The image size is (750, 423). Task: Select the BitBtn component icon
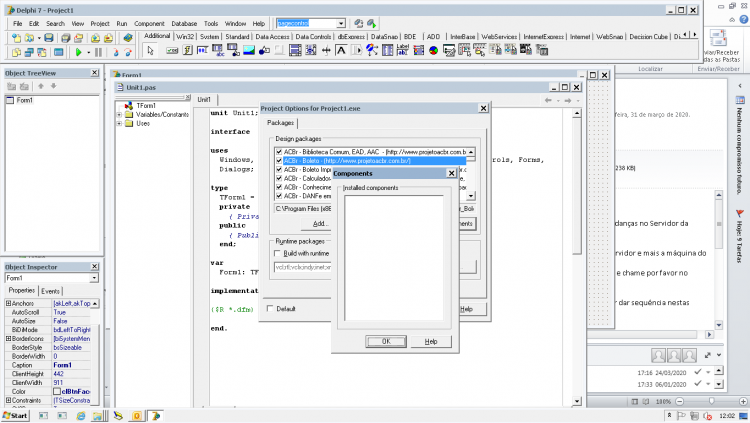click(172, 50)
